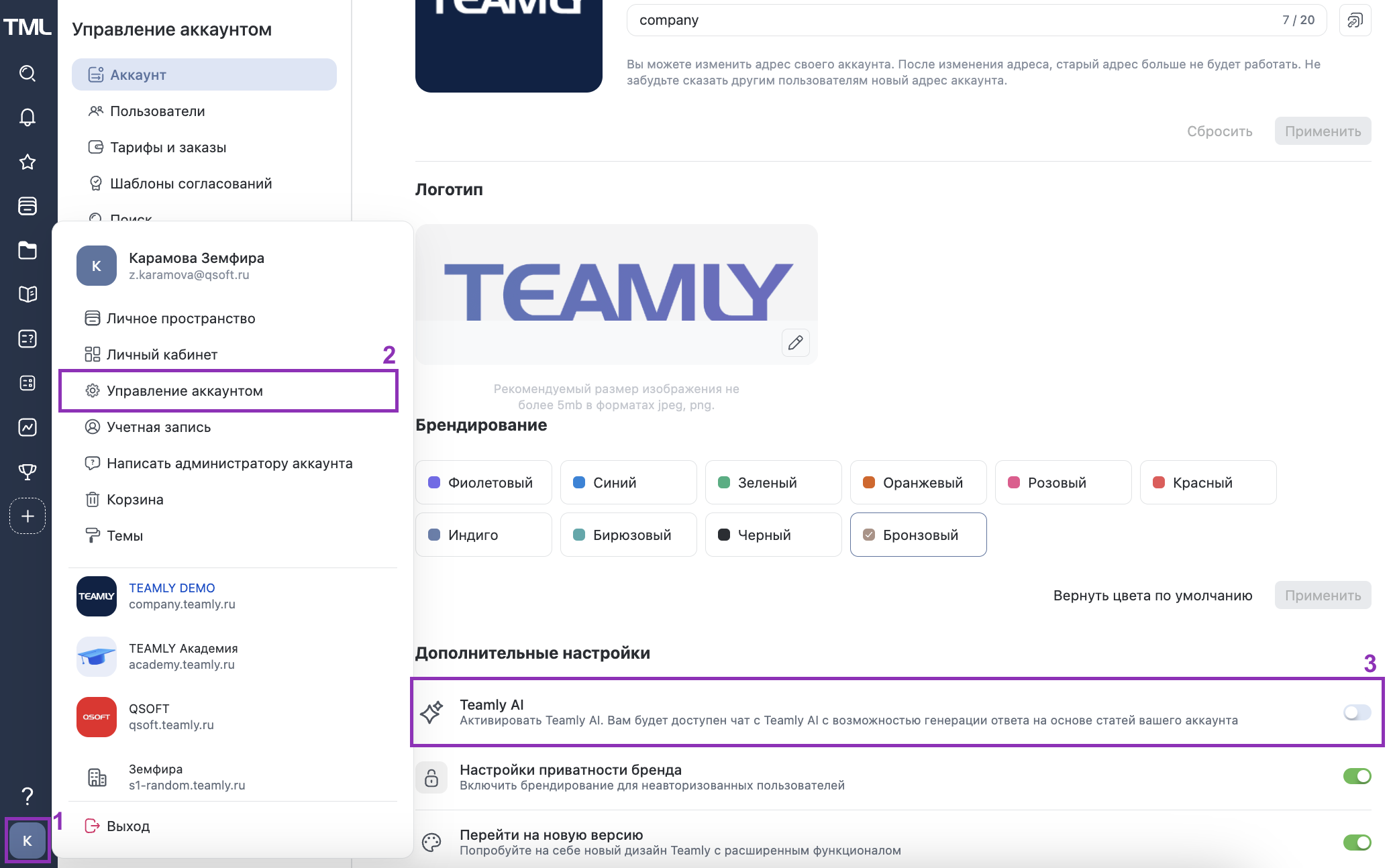Click the search icon in left sidebar

(28, 73)
